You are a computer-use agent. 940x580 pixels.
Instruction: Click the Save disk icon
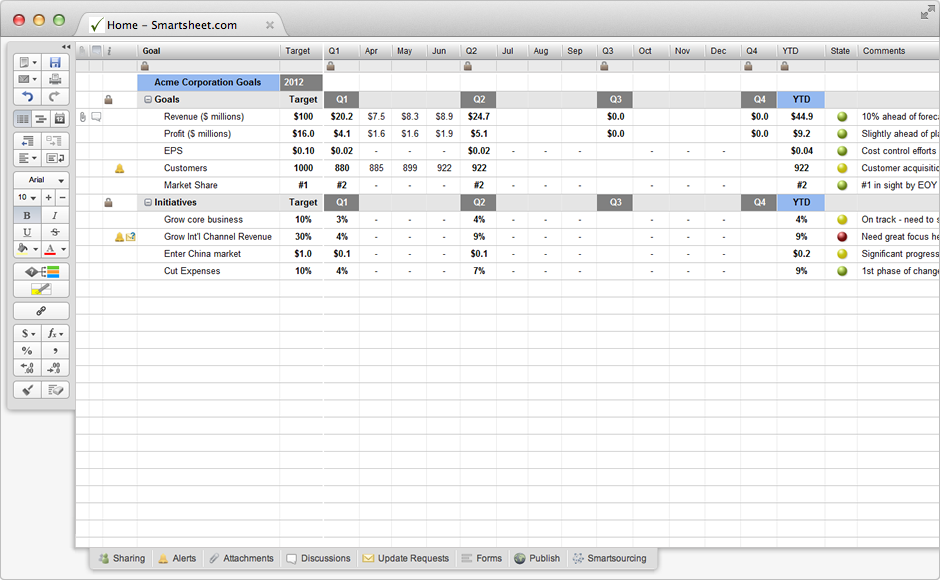tap(55, 62)
